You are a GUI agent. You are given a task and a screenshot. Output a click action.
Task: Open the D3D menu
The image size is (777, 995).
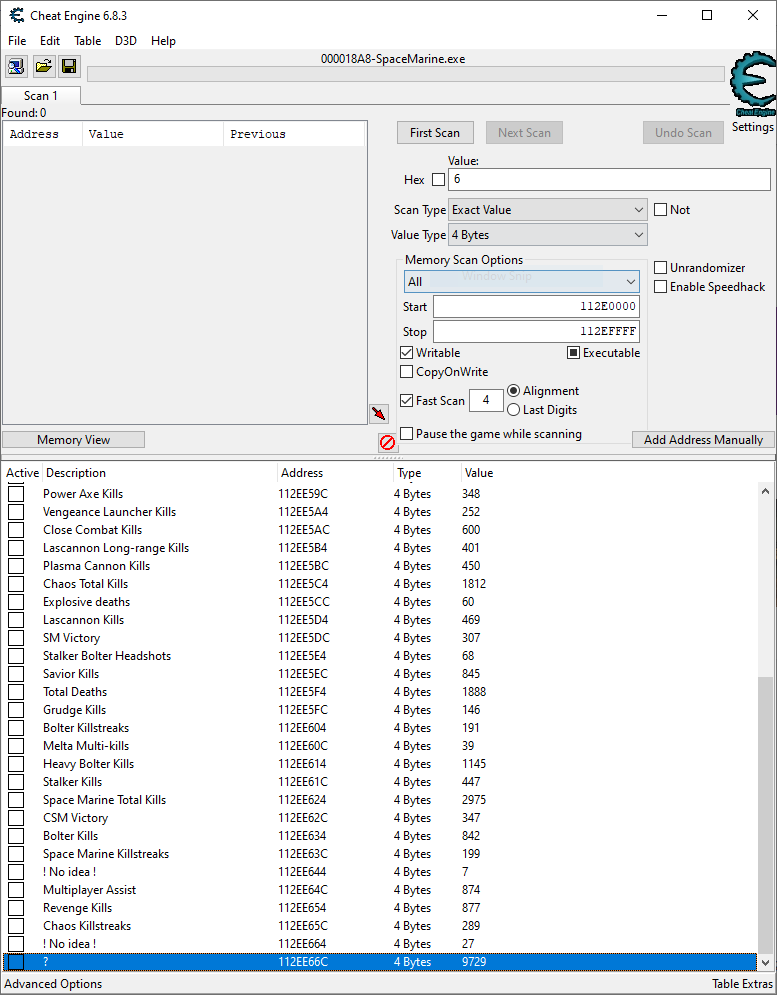coord(126,41)
